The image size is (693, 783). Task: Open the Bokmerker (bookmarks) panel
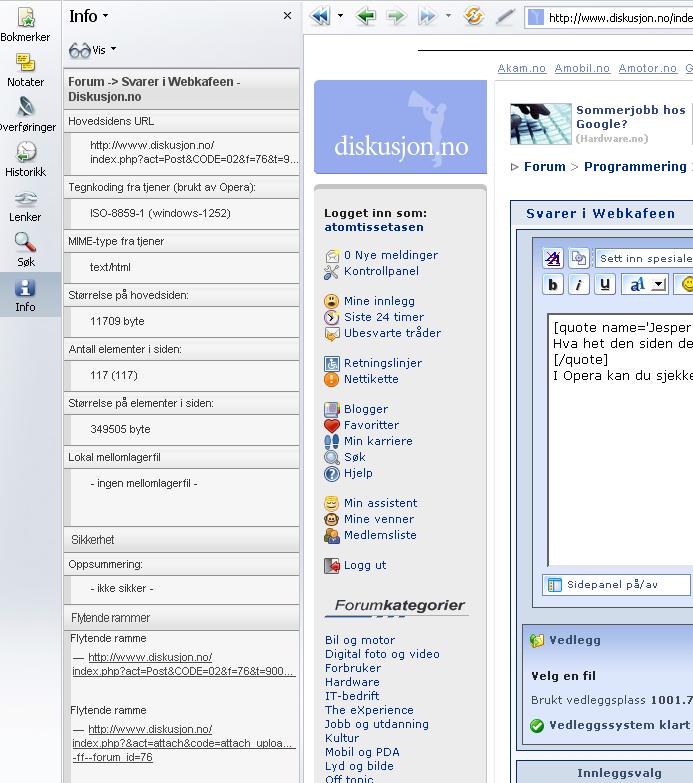[25, 25]
